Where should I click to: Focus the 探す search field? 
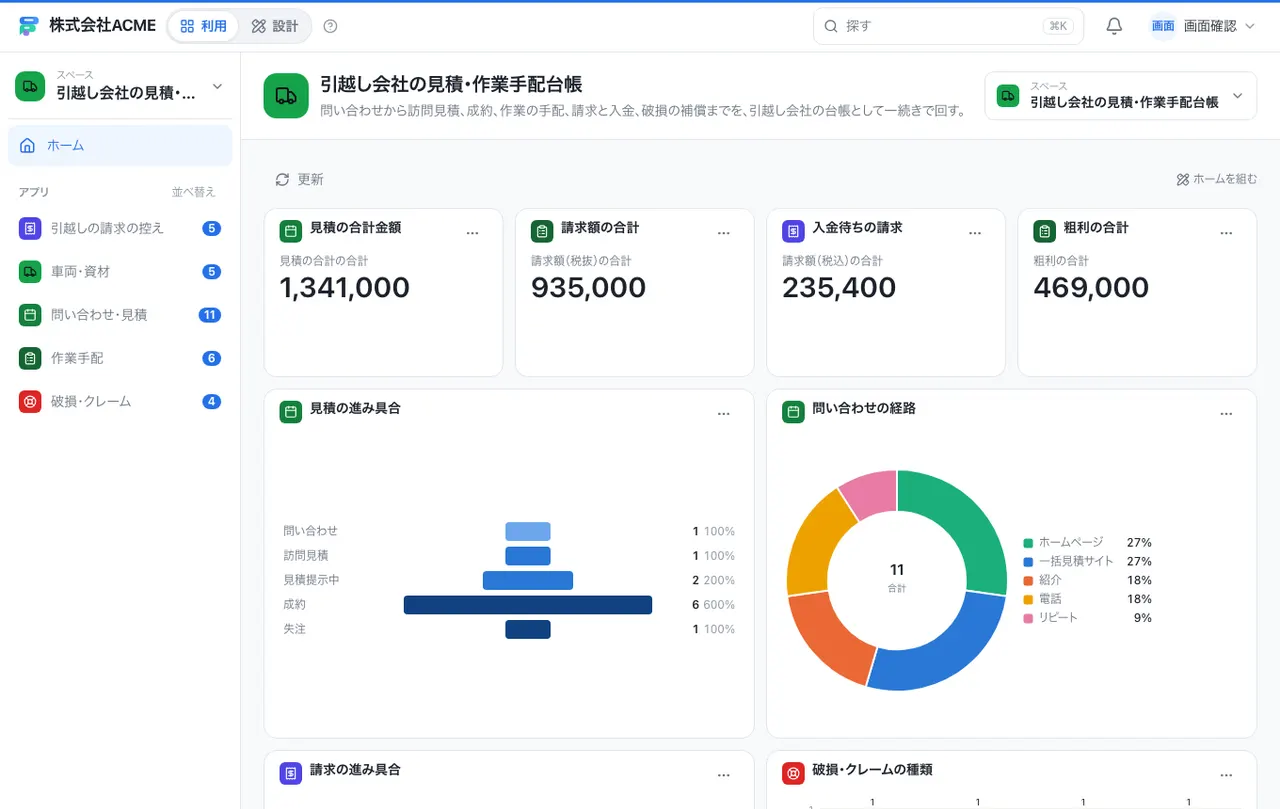point(948,26)
